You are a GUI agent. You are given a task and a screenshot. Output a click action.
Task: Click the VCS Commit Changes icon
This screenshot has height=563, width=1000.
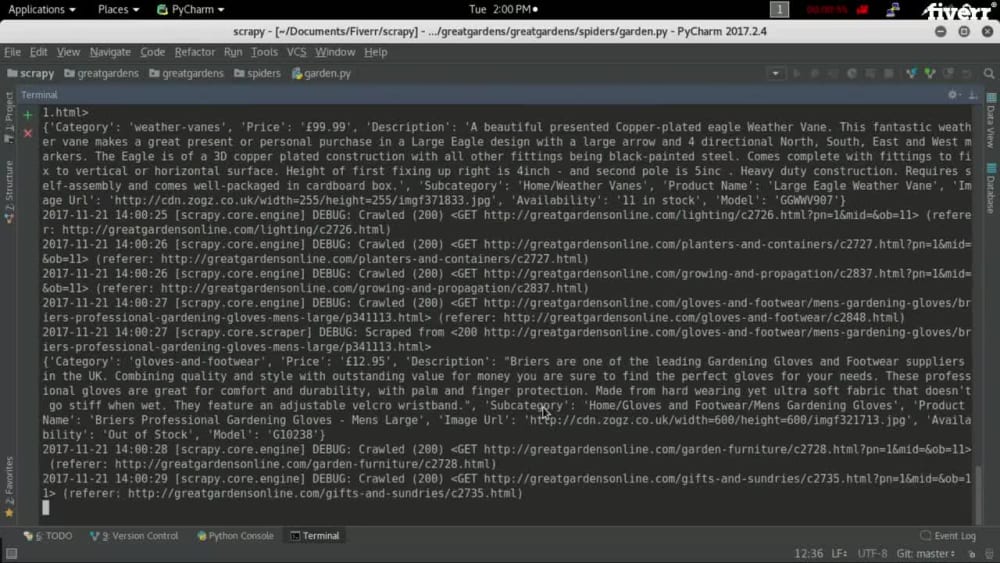[930, 73]
